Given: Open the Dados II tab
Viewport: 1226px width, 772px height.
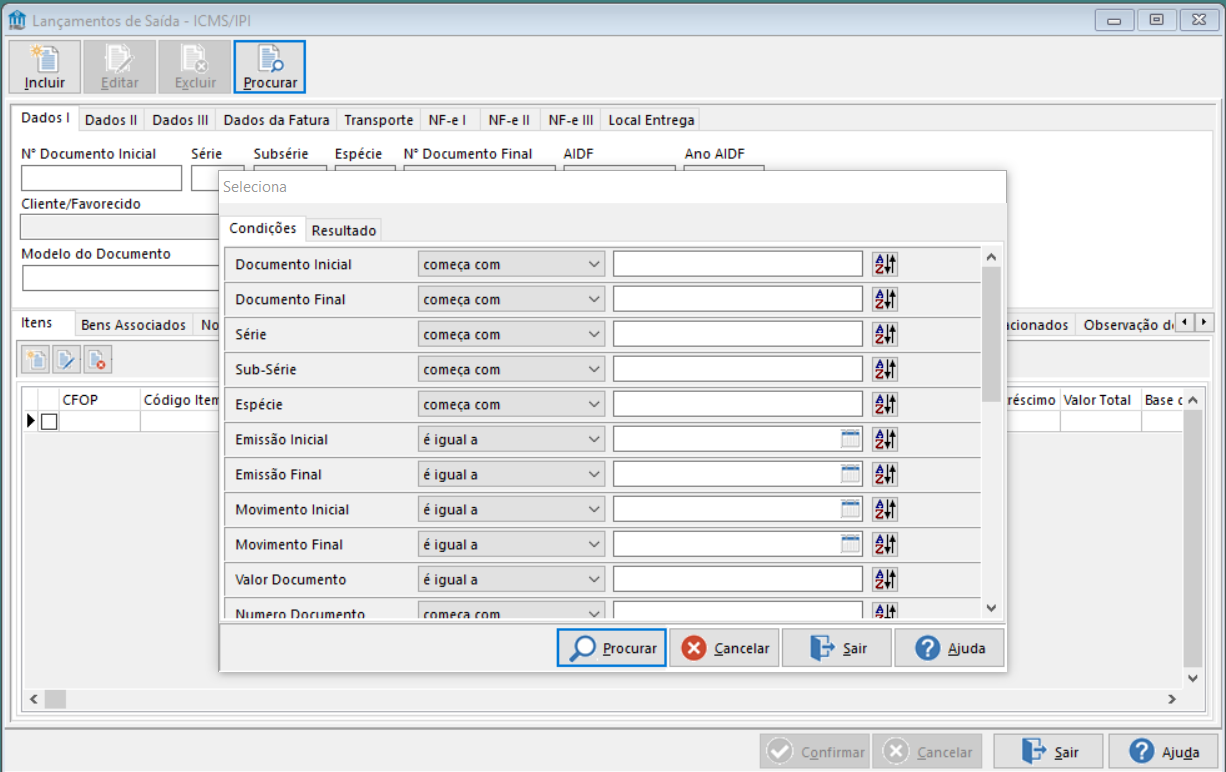Looking at the screenshot, I should [x=111, y=120].
